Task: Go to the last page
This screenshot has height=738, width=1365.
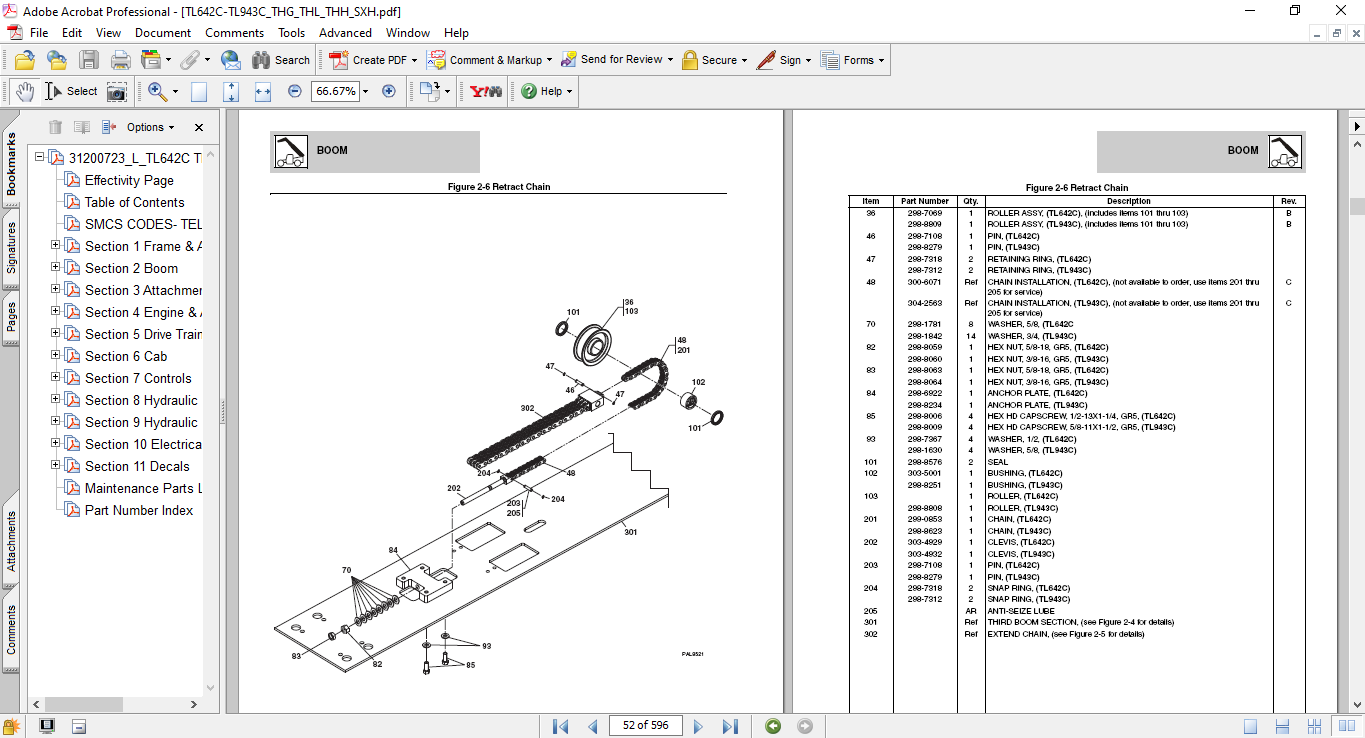Action: click(730, 726)
